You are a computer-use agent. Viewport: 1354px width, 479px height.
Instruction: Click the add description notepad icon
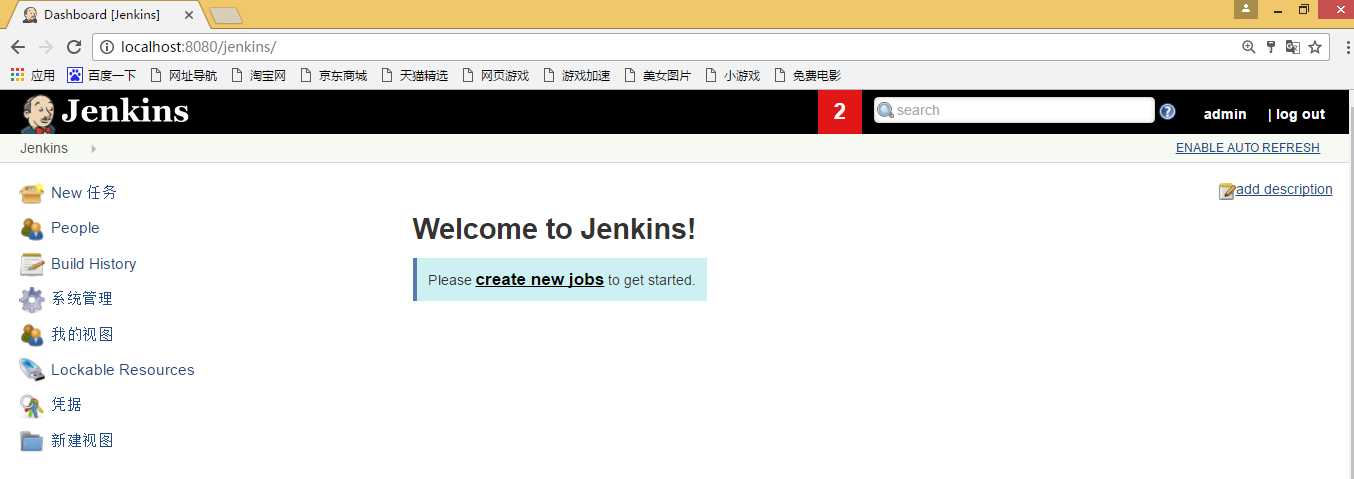1227,191
